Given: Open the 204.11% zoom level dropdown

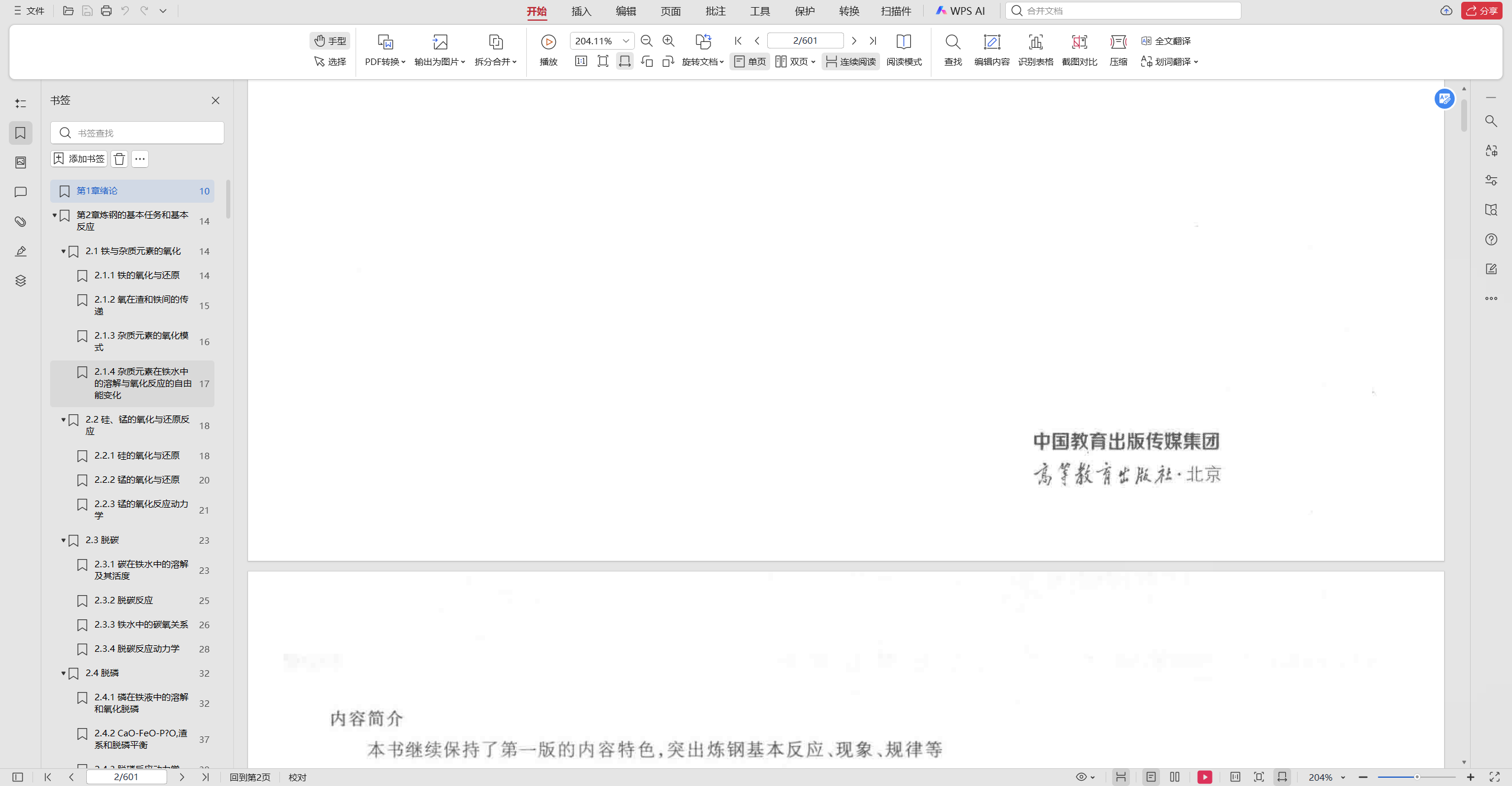Looking at the screenshot, I should [626, 41].
